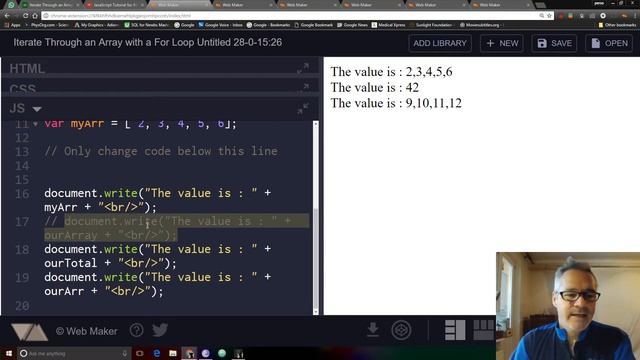Screen dimensions: 640x360
Task: Switch to the first Chrome tab about iterating through an array
Action: 51,5
